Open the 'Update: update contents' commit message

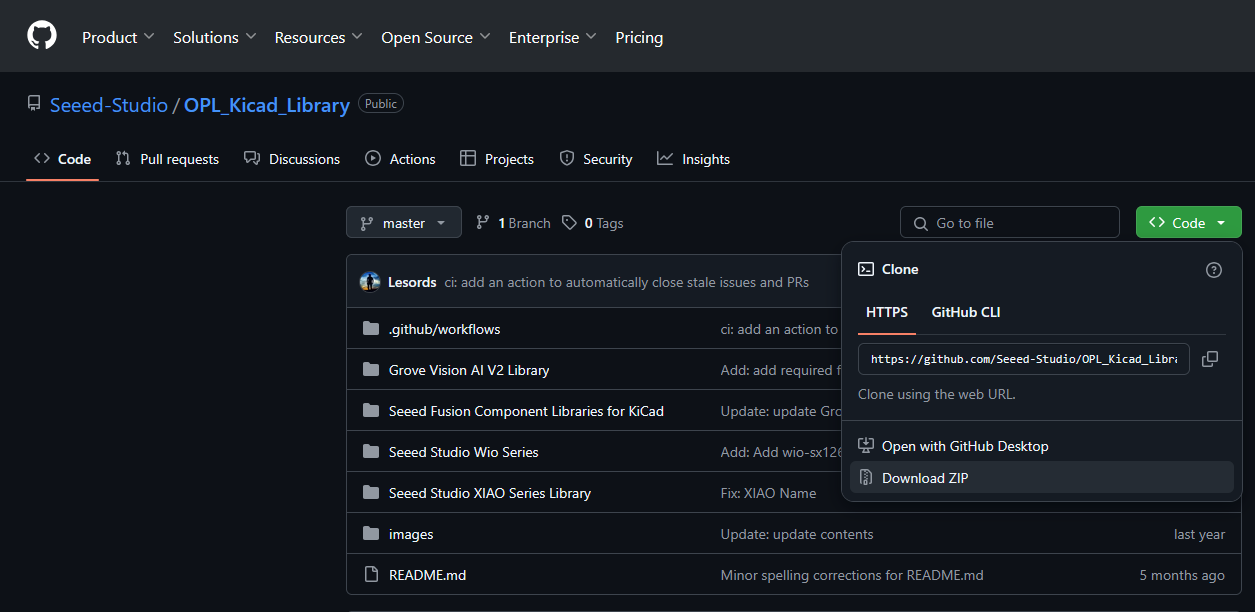tap(797, 534)
